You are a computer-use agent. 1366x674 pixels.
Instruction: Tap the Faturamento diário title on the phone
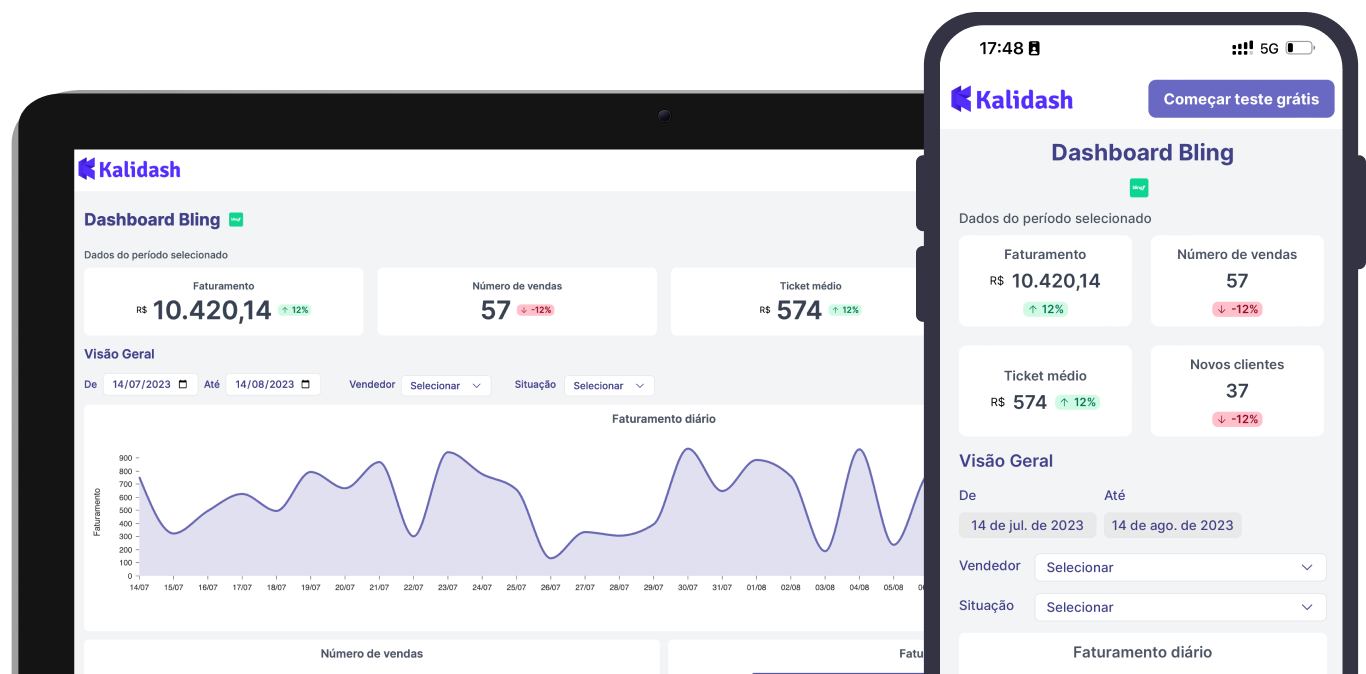point(1142,652)
